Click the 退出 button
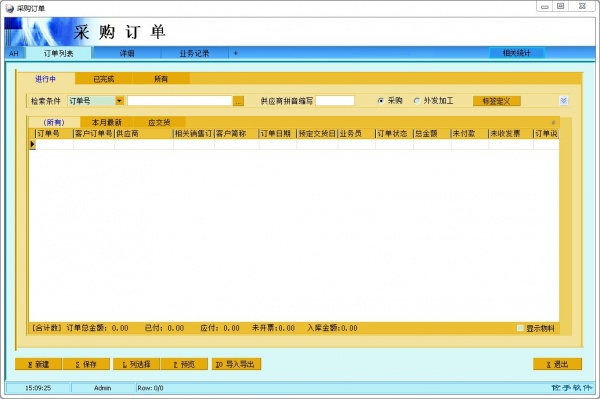600x399 pixels. click(x=558, y=364)
